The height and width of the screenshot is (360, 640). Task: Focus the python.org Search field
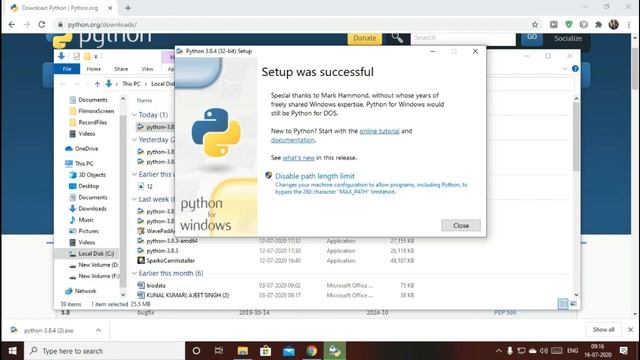(463, 38)
